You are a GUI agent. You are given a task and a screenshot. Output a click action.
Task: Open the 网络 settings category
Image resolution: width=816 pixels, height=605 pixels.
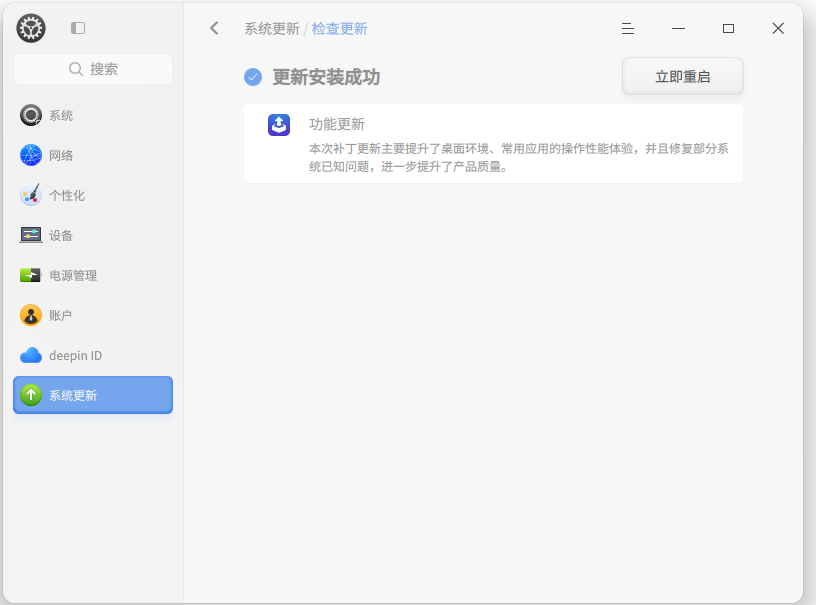coord(93,155)
